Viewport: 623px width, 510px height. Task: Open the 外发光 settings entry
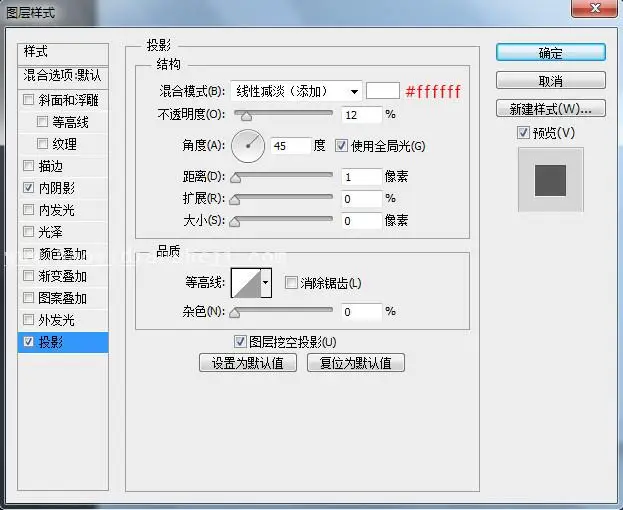[x=56, y=320]
